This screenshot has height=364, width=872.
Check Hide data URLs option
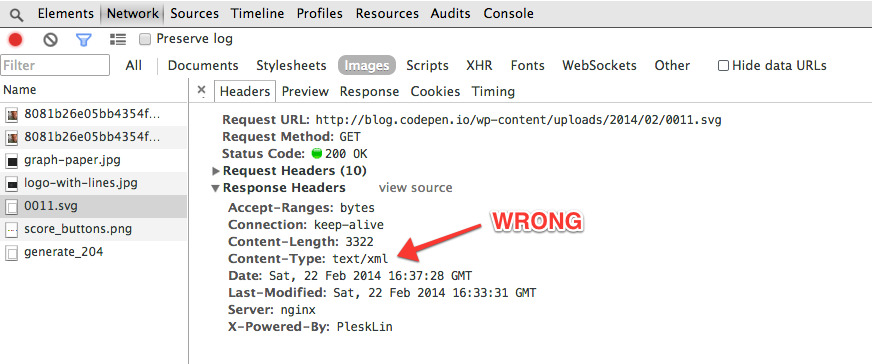[723, 66]
